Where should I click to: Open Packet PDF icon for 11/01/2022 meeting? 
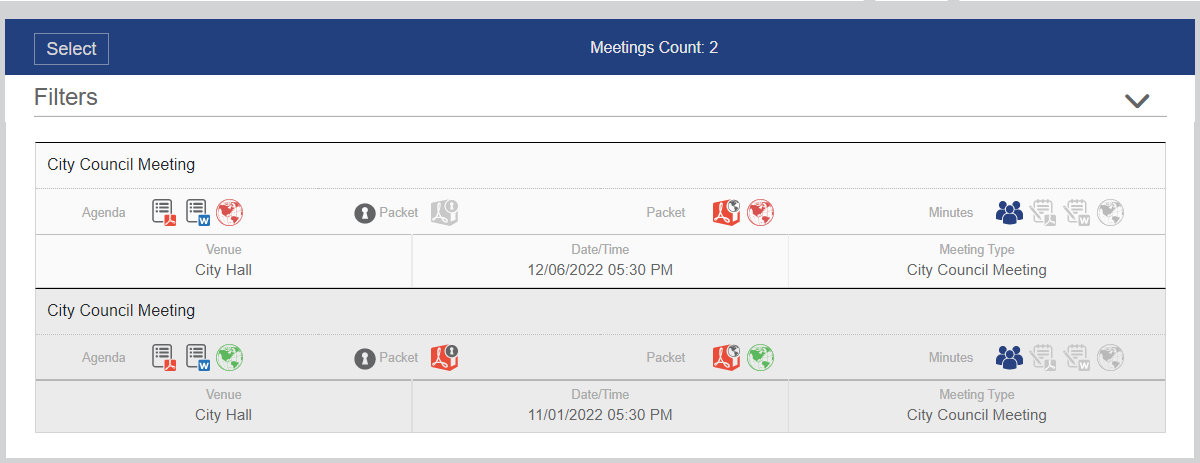point(726,357)
